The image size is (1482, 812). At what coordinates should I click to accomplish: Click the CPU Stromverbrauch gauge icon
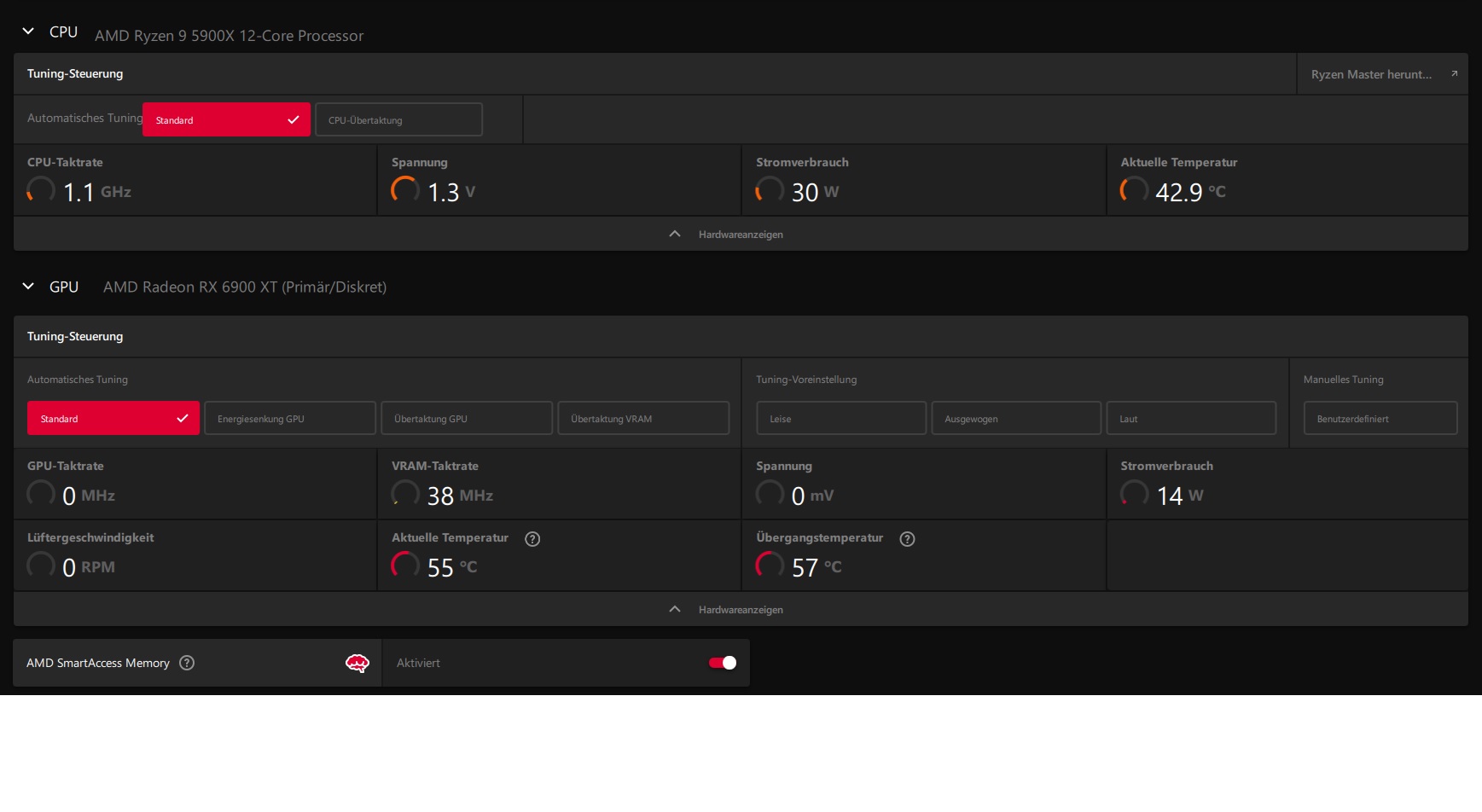770,189
